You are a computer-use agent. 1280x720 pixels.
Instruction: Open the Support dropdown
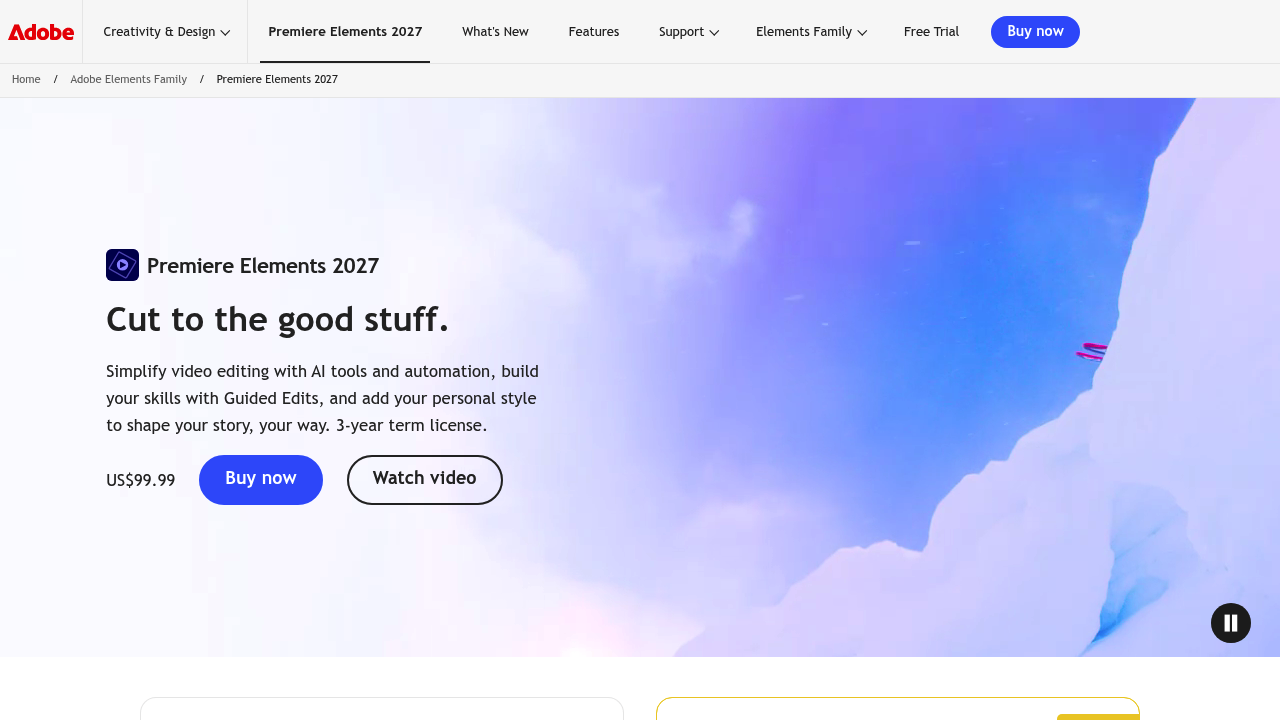click(x=689, y=32)
